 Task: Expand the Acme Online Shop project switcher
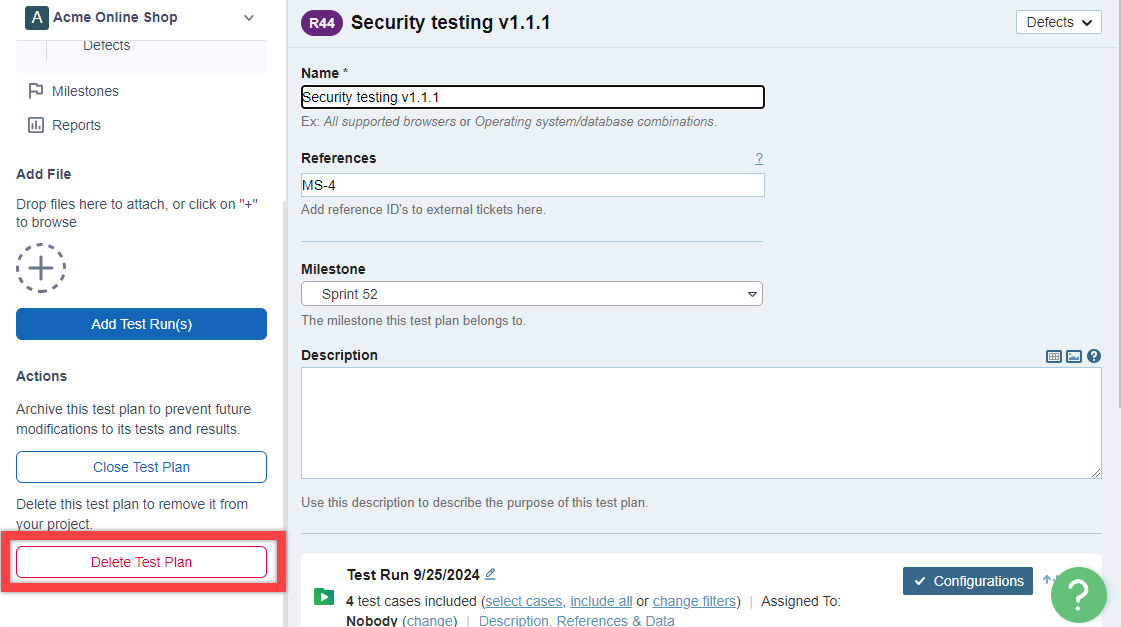point(249,18)
